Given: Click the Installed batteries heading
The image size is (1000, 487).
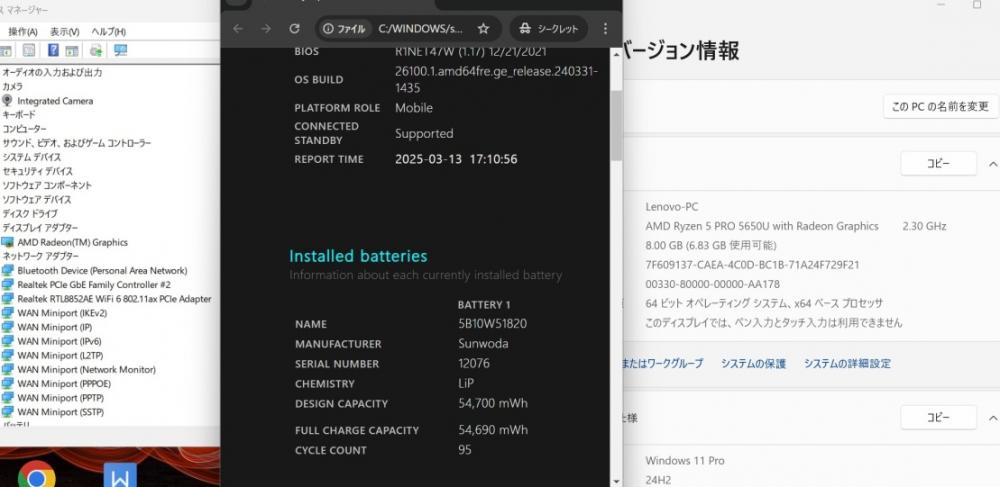Looking at the screenshot, I should [358, 256].
